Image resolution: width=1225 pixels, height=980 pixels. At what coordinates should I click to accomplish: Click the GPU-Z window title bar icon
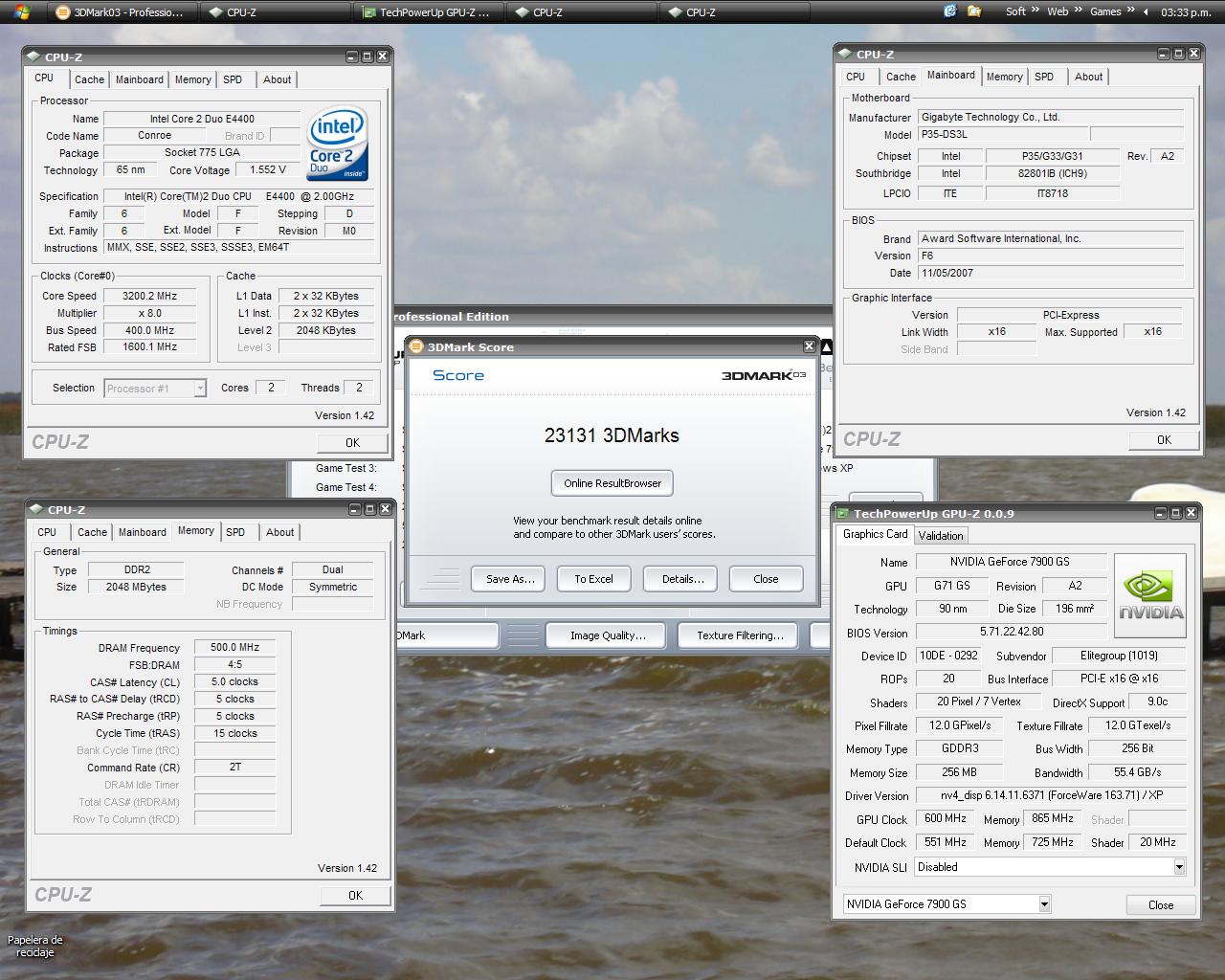coord(843,513)
